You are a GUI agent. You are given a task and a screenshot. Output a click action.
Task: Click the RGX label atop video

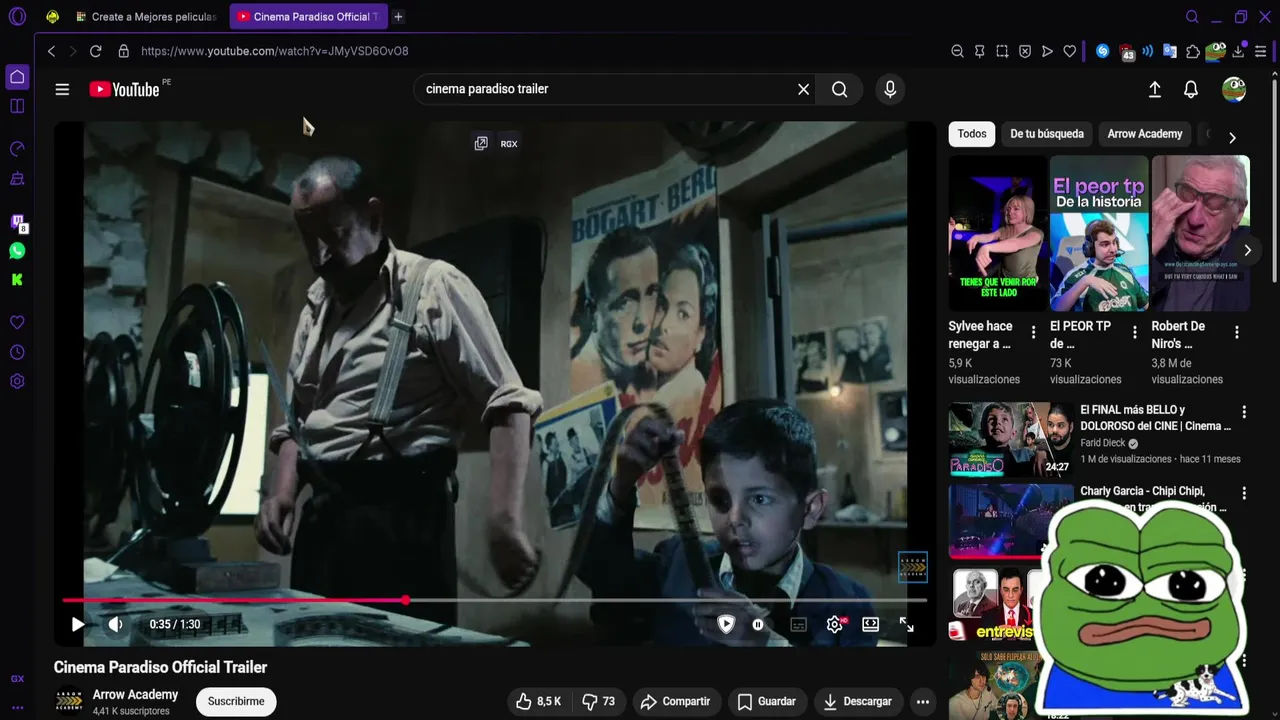[509, 144]
